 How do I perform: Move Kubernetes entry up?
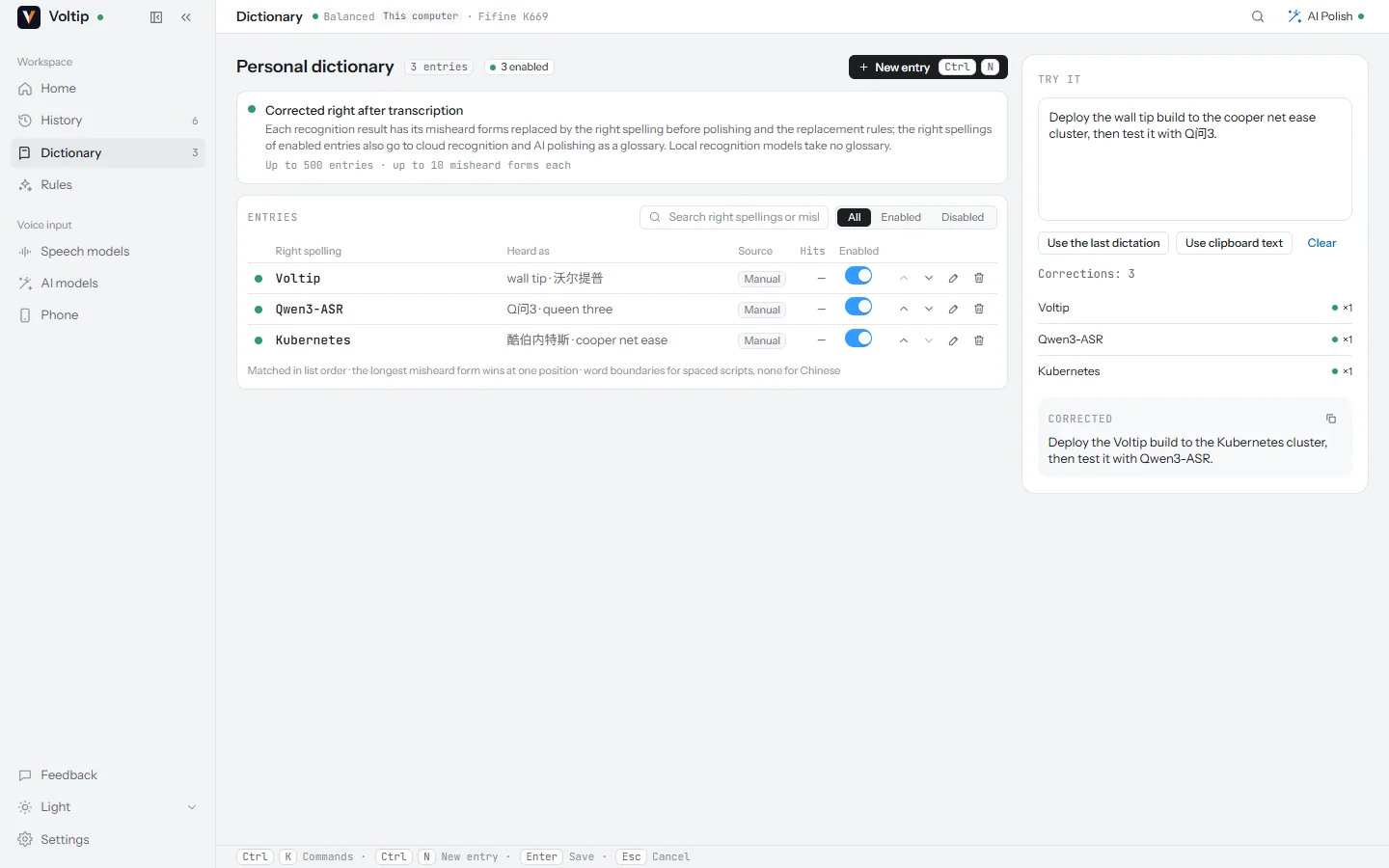pos(904,340)
